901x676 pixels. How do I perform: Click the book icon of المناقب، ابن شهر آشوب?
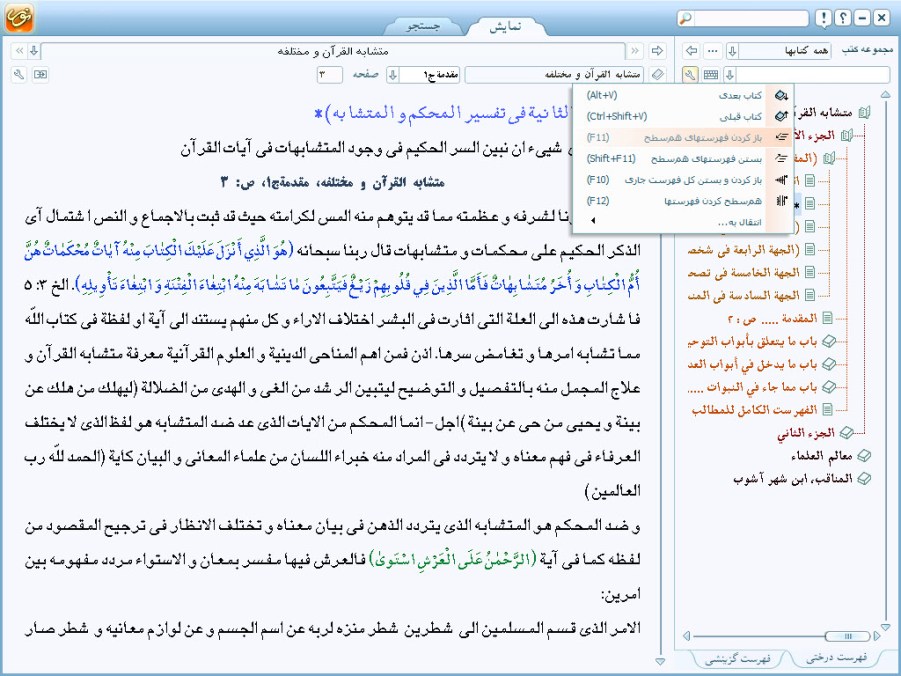point(864,478)
